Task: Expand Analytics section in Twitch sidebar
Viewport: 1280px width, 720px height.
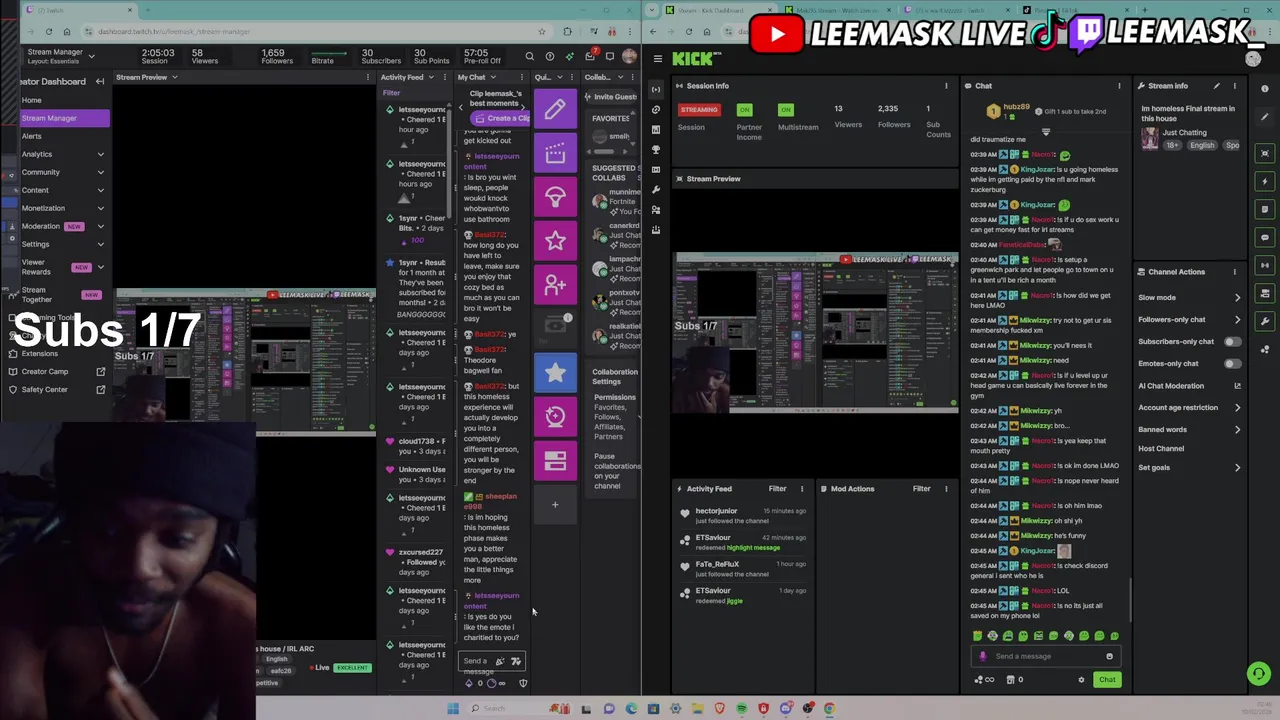Action: pos(100,154)
